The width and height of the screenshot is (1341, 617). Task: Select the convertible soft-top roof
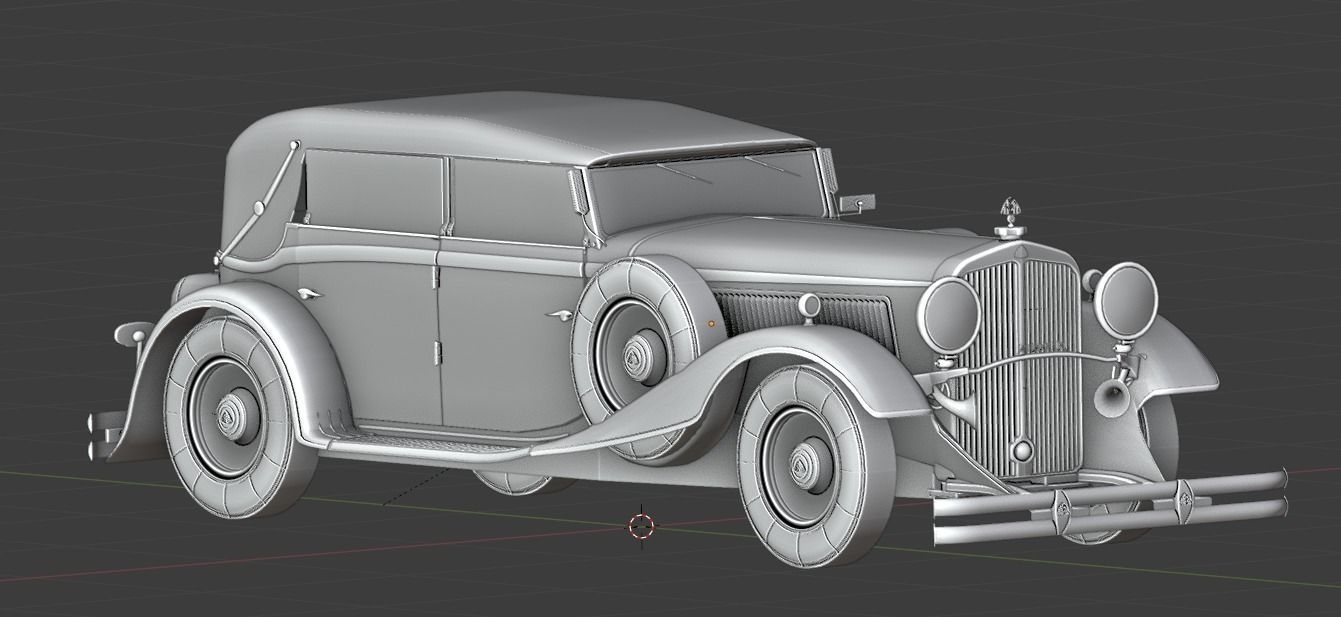(x=520, y=130)
